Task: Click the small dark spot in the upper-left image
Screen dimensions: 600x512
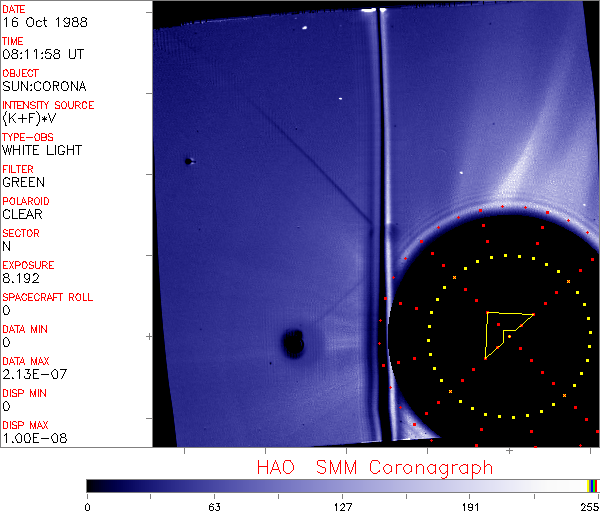Action: pyautogui.click(x=188, y=161)
